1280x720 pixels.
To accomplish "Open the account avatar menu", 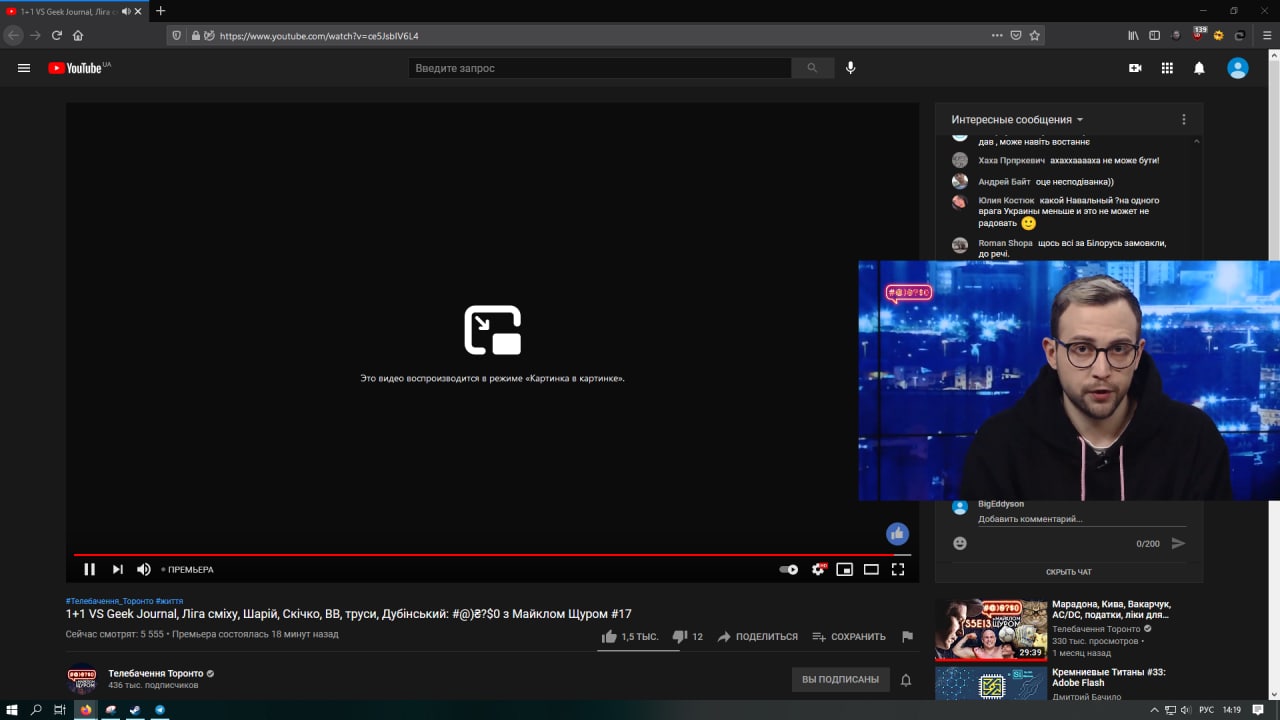I will 1238,68.
